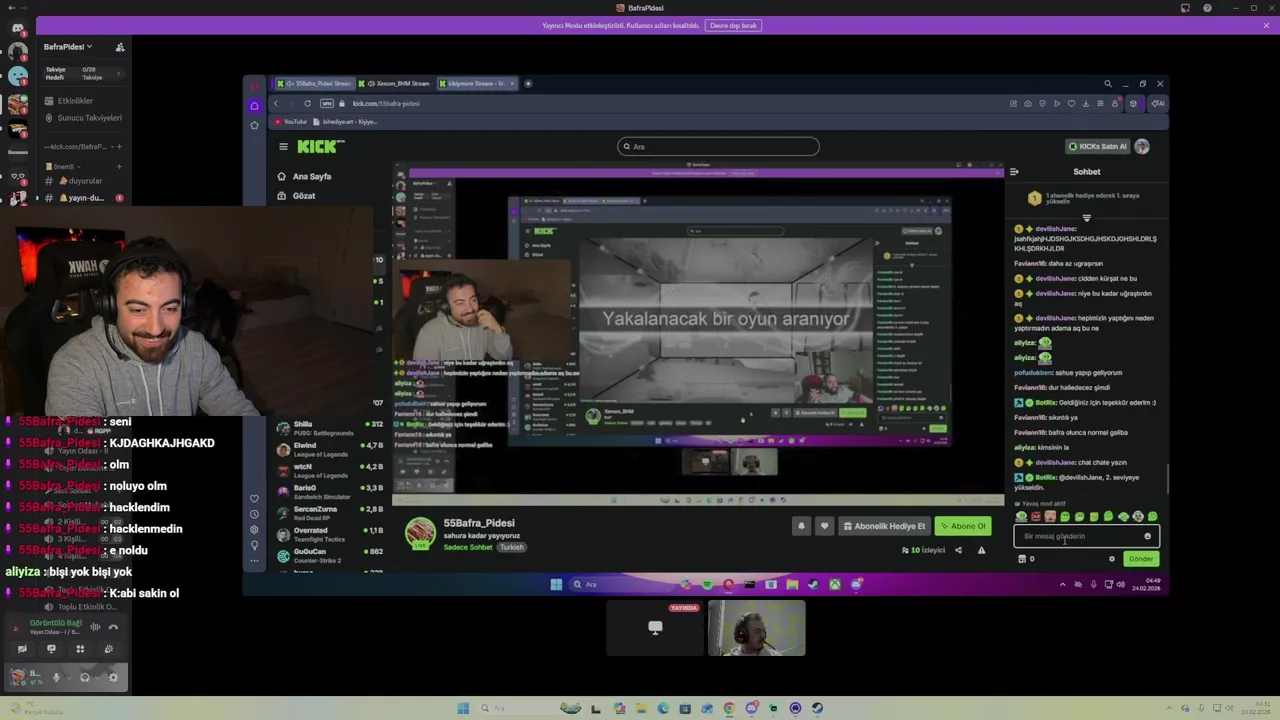Image resolution: width=1280 pixels, height=720 pixels.
Task: Open Discord inbox icon in title bar
Action: [1185, 8]
